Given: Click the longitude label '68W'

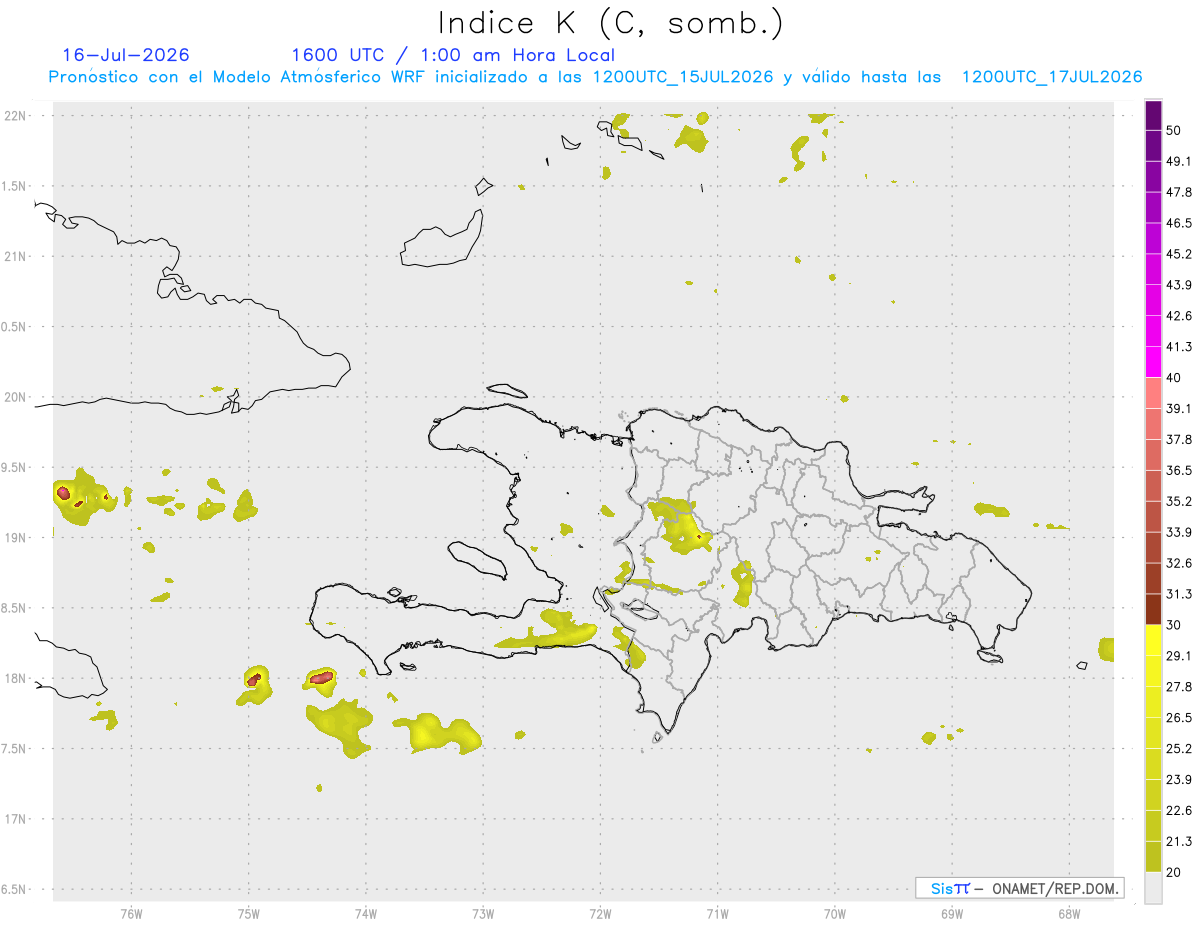Looking at the screenshot, I should 1068,914.
